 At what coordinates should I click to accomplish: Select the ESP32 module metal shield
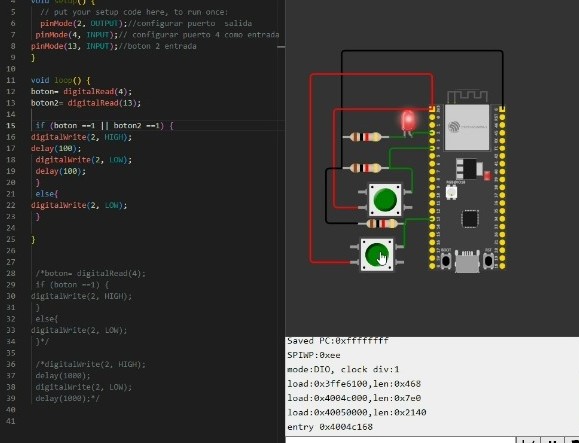467,127
